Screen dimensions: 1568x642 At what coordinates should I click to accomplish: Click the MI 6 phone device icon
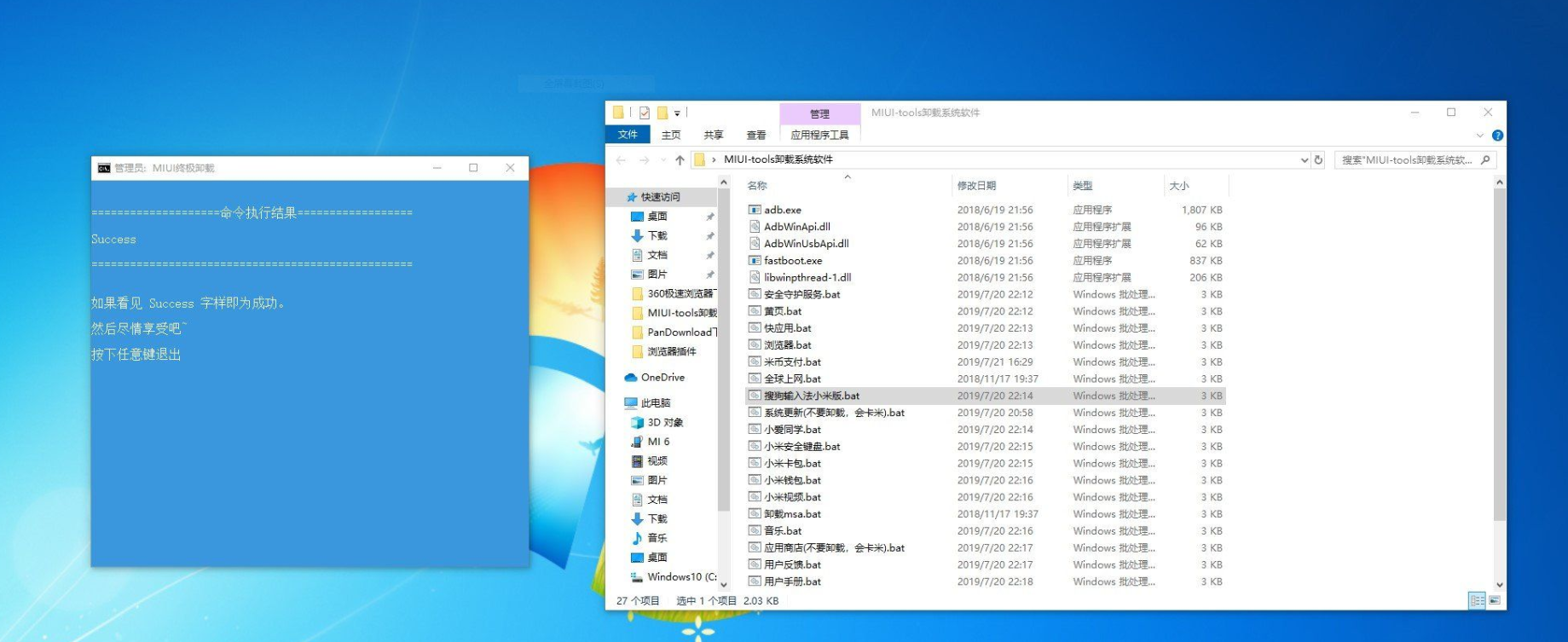coord(637,442)
